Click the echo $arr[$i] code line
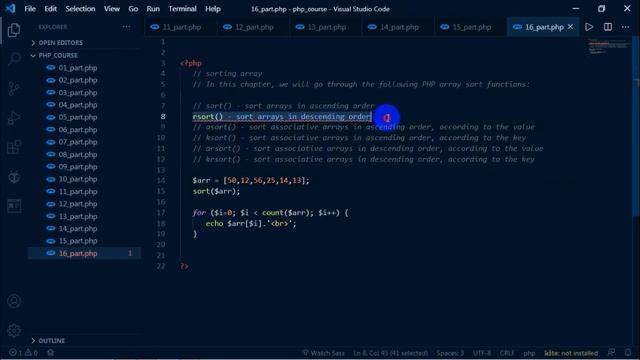This screenshot has width=640, height=360. coord(251,223)
